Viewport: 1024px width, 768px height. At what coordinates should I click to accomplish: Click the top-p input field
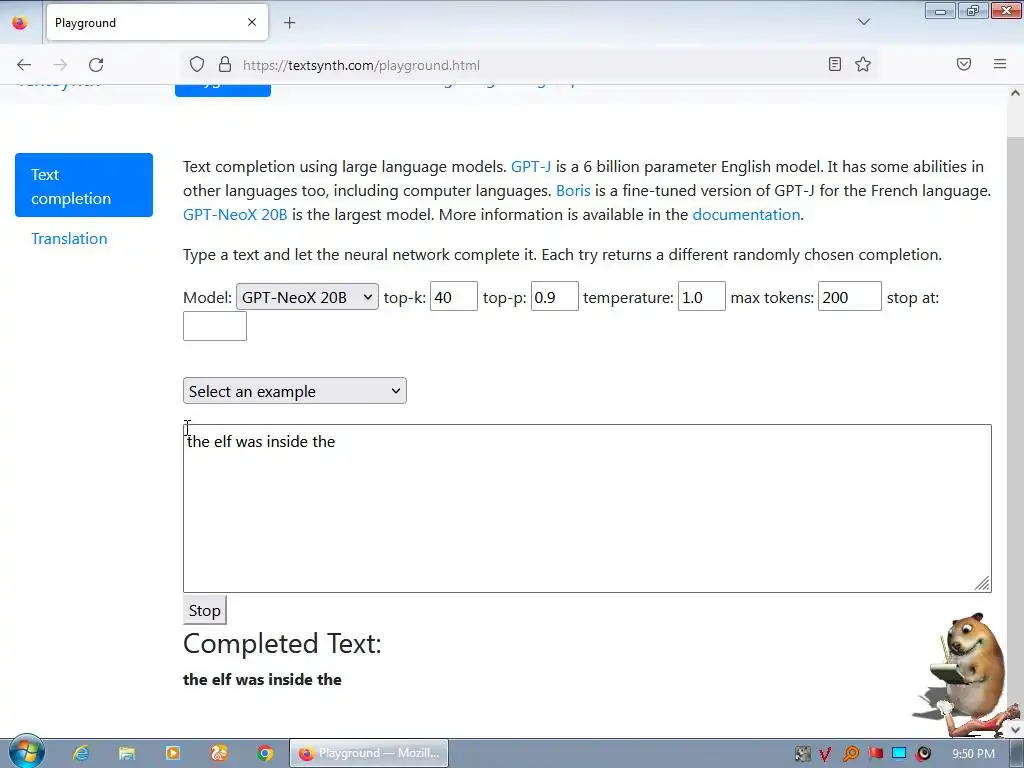pyautogui.click(x=554, y=296)
